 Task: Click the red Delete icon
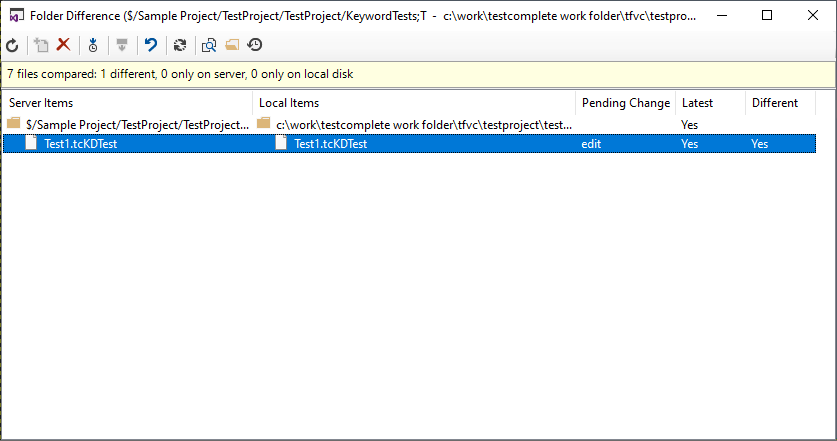tap(63, 45)
